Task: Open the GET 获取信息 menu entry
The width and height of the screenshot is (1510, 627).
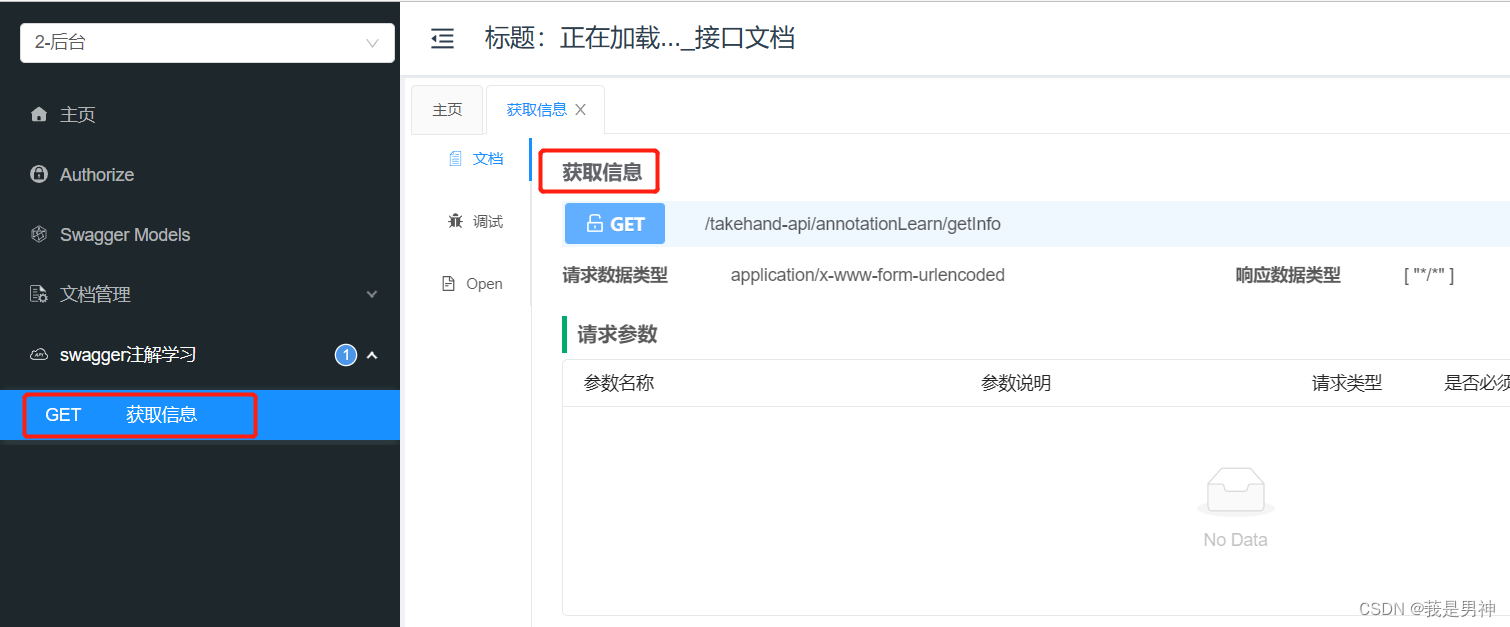Action: [x=139, y=414]
